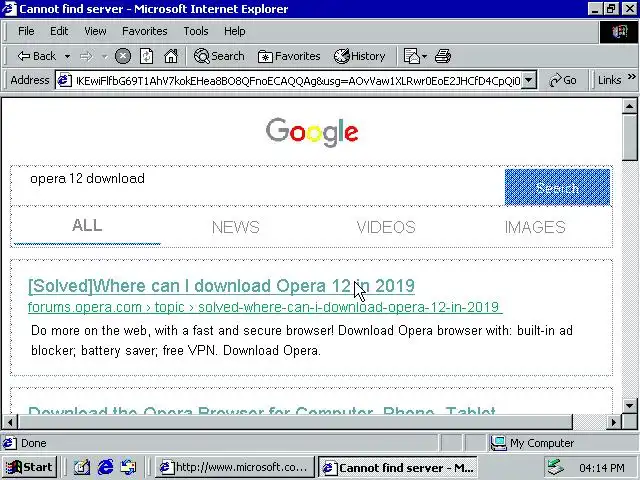Open the Tools menu
Viewport: 640px width, 480px height.
196,31
